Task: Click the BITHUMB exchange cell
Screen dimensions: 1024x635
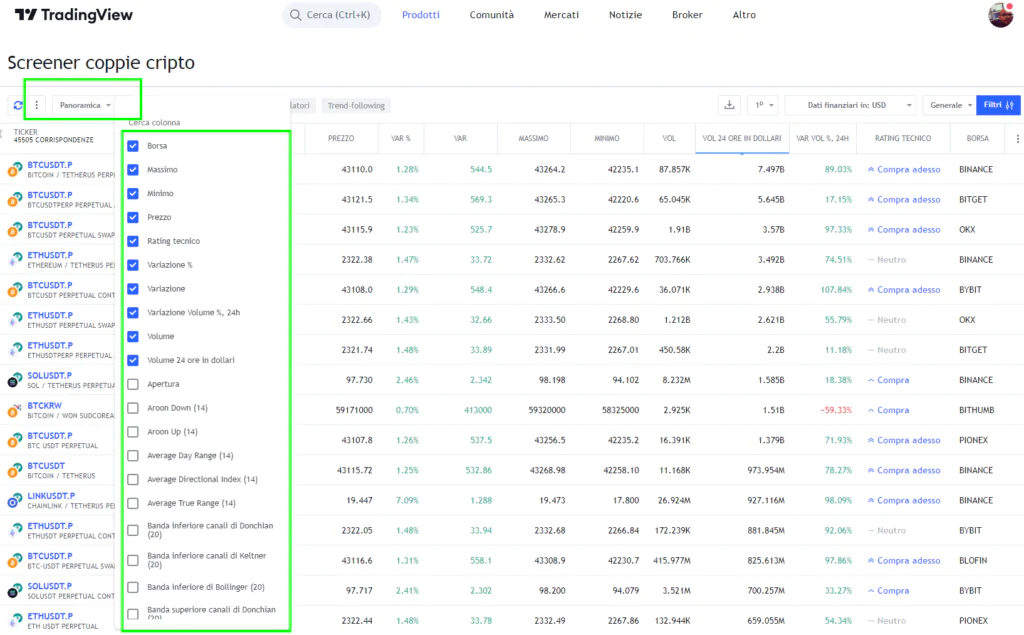Action: pyautogui.click(x=976, y=410)
